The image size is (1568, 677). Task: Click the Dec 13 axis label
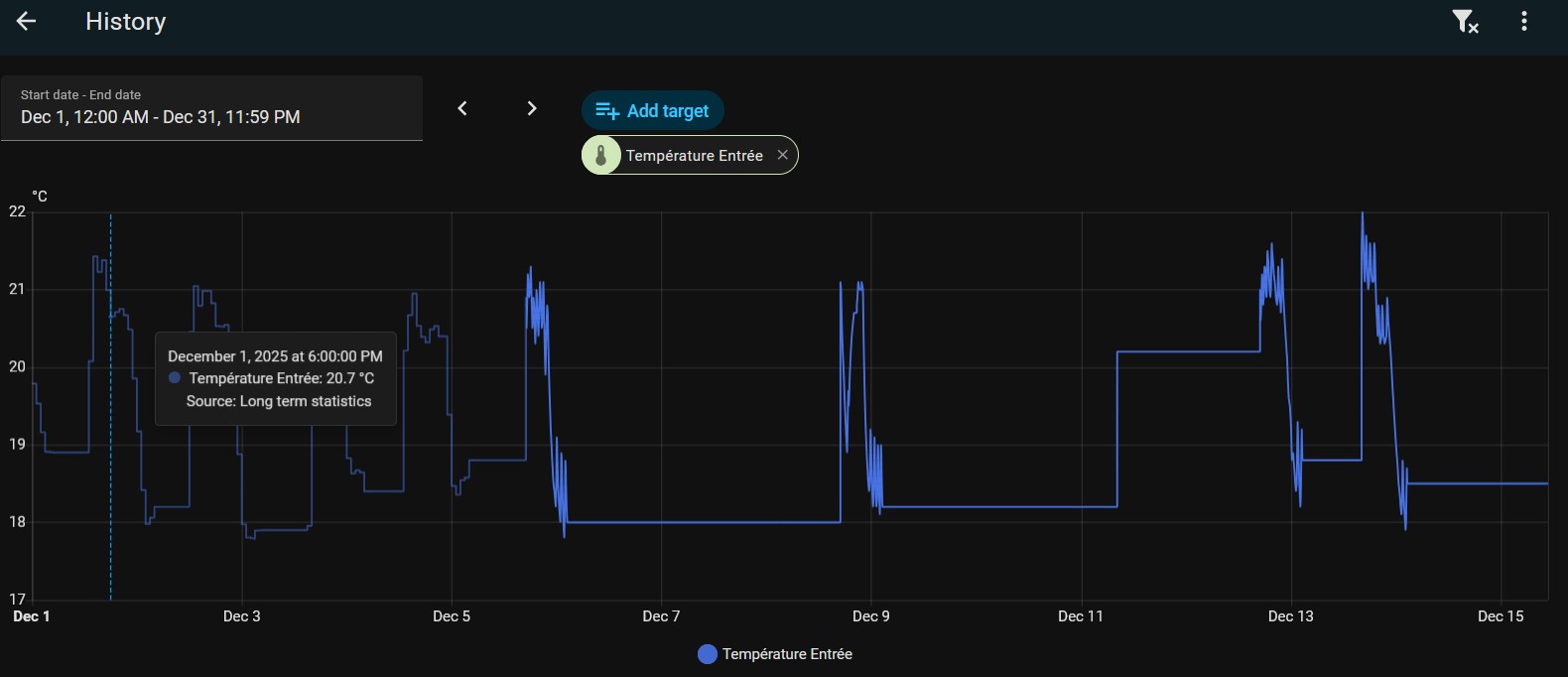[x=1291, y=616]
